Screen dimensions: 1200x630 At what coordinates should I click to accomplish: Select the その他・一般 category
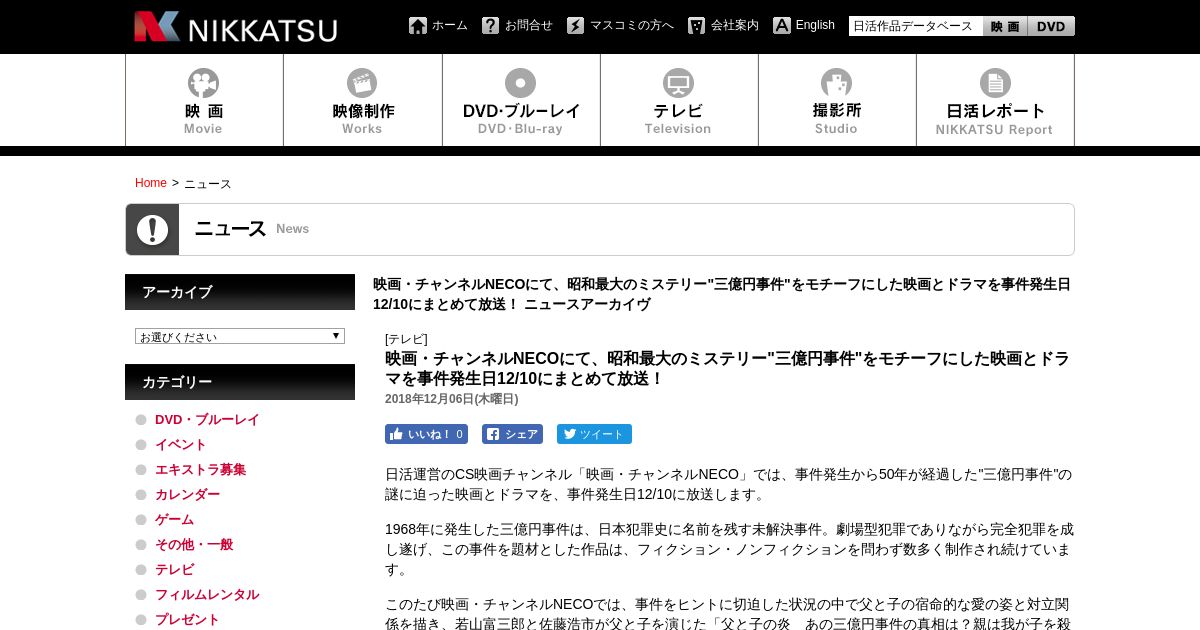coord(194,545)
